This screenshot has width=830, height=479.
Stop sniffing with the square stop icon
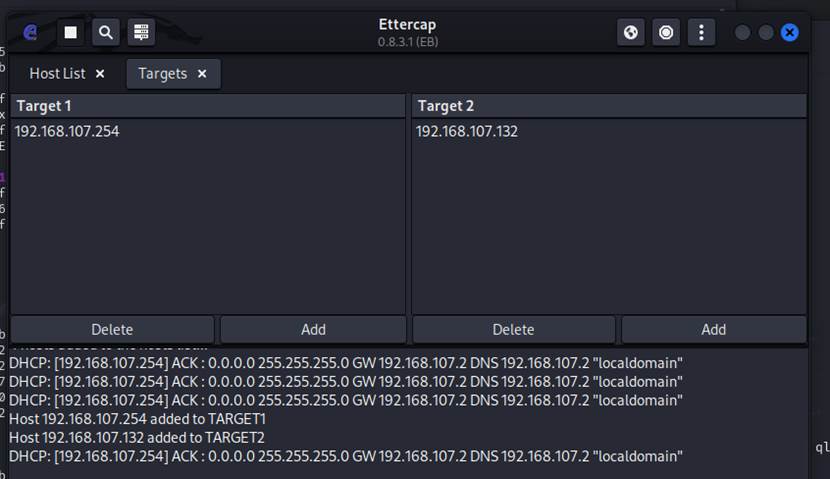(x=70, y=32)
